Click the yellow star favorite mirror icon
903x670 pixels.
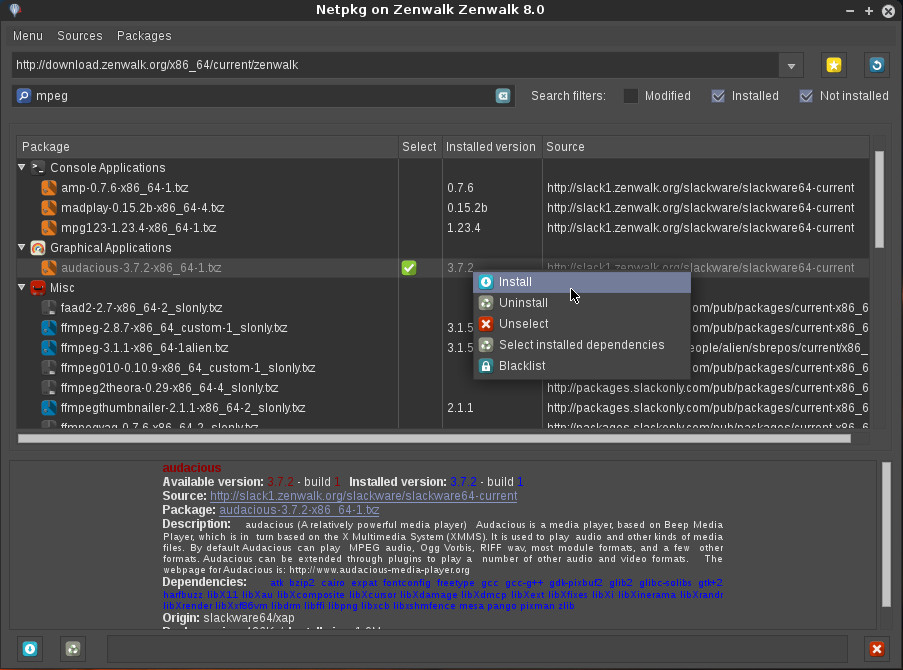pyautogui.click(x=833, y=65)
